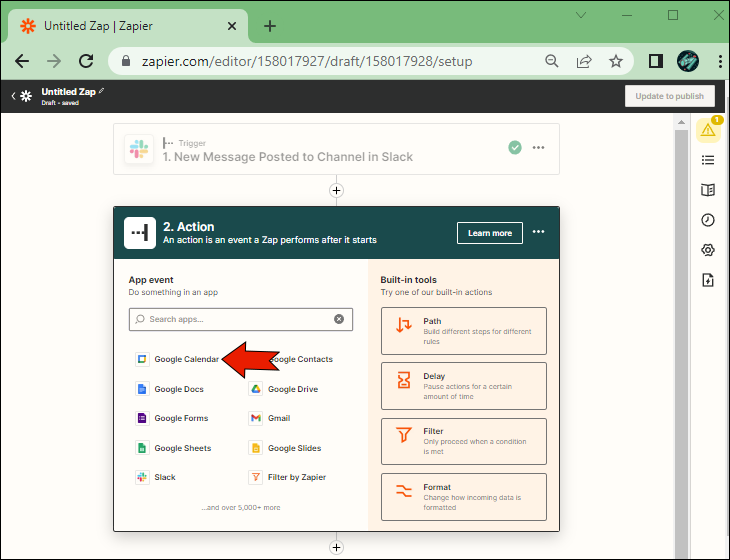
Task: Rename zap using the pencil icon
Action: 101,91
